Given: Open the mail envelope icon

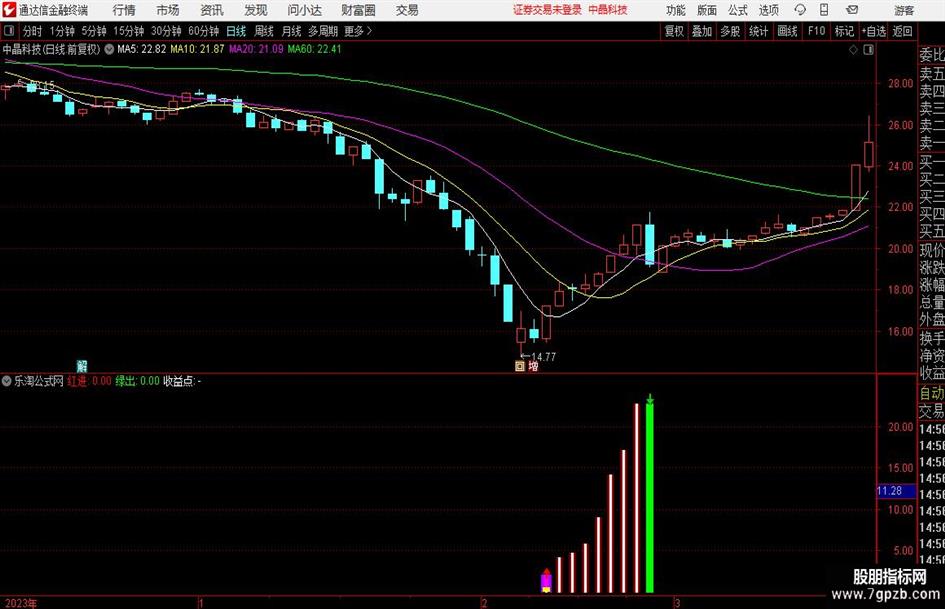Looking at the screenshot, I should click(x=852, y=10).
